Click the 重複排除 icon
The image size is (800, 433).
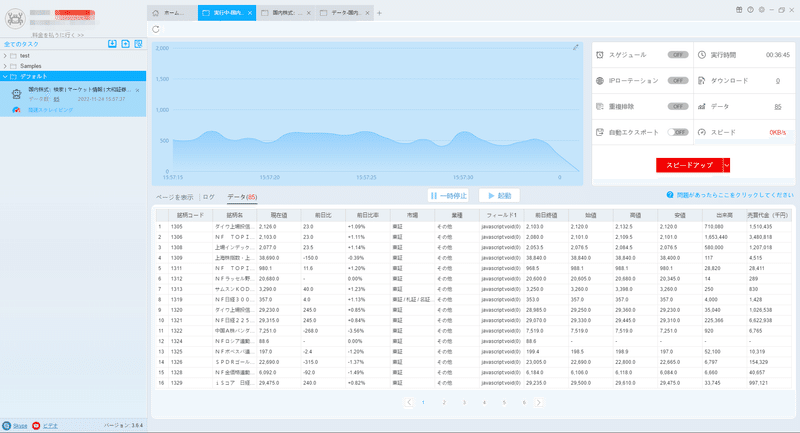coord(600,107)
